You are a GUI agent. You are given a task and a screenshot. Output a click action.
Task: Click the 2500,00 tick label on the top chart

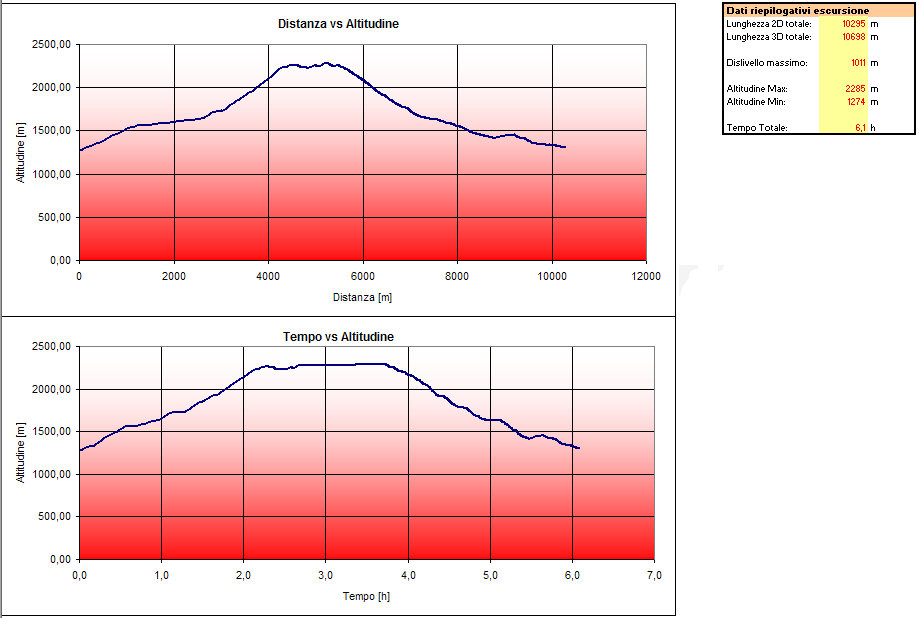point(52,45)
